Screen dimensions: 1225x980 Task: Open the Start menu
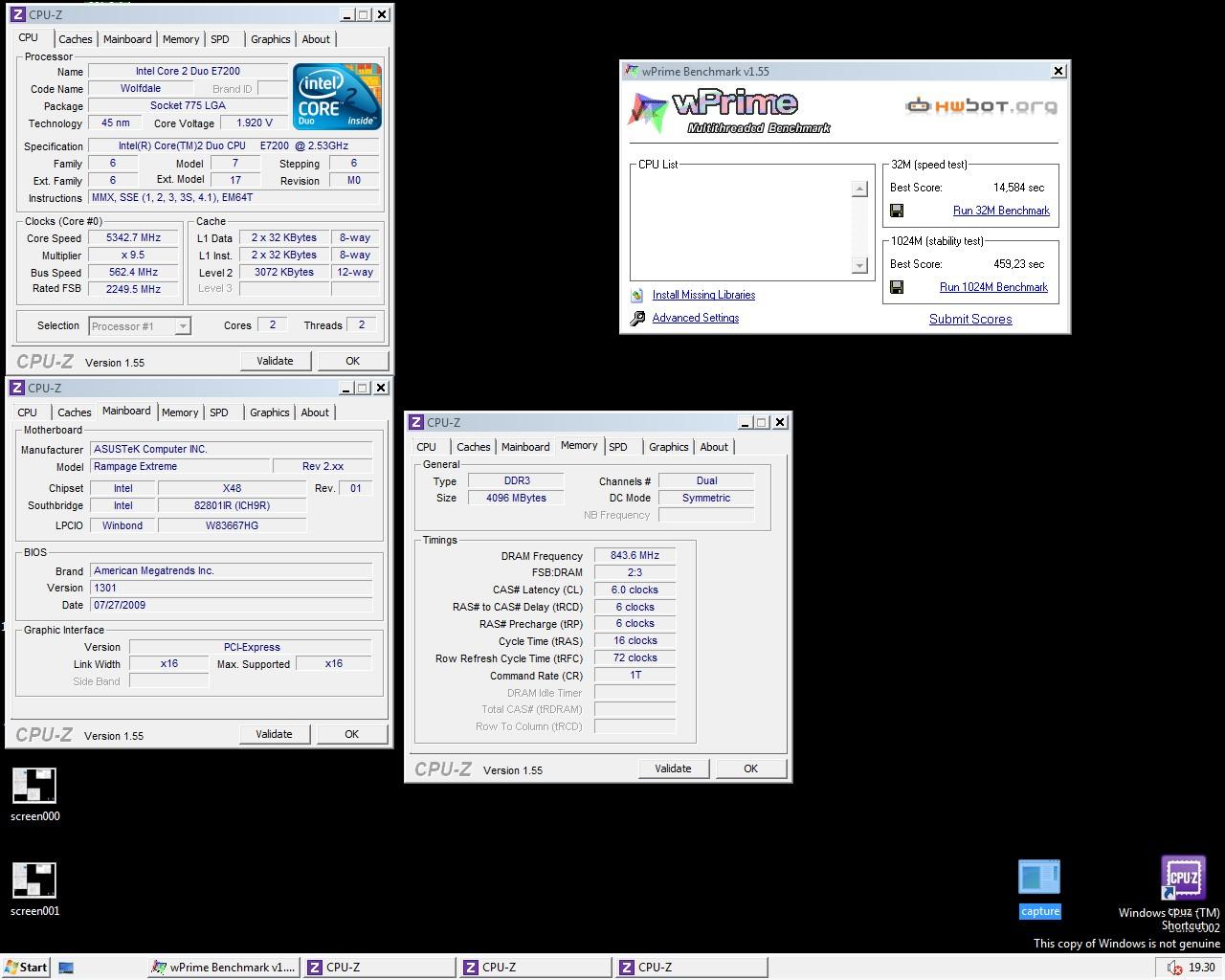(x=26, y=968)
